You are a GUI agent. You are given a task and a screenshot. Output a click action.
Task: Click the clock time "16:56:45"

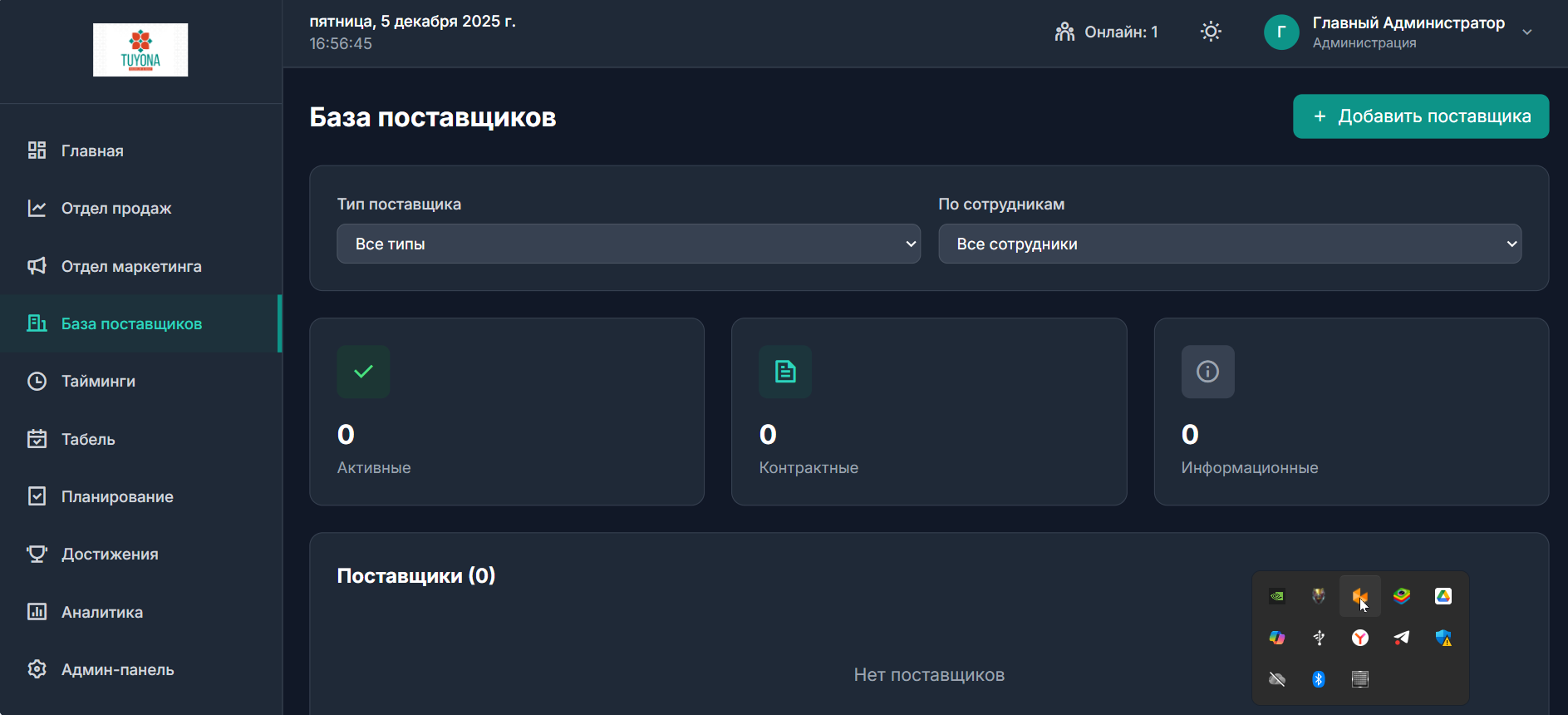click(341, 43)
